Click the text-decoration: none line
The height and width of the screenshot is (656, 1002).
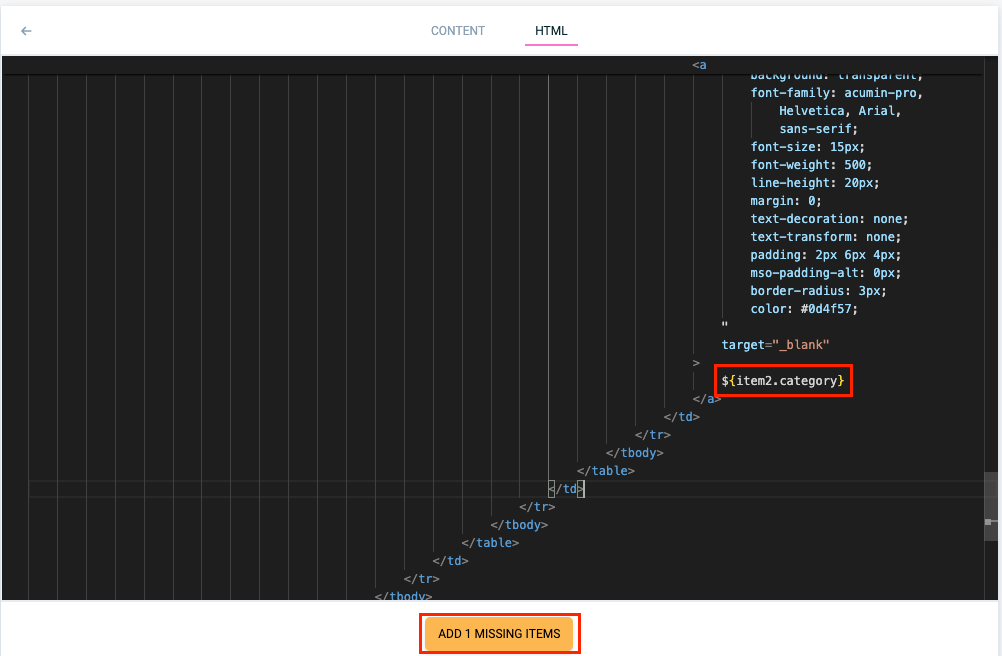pyautogui.click(x=829, y=219)
